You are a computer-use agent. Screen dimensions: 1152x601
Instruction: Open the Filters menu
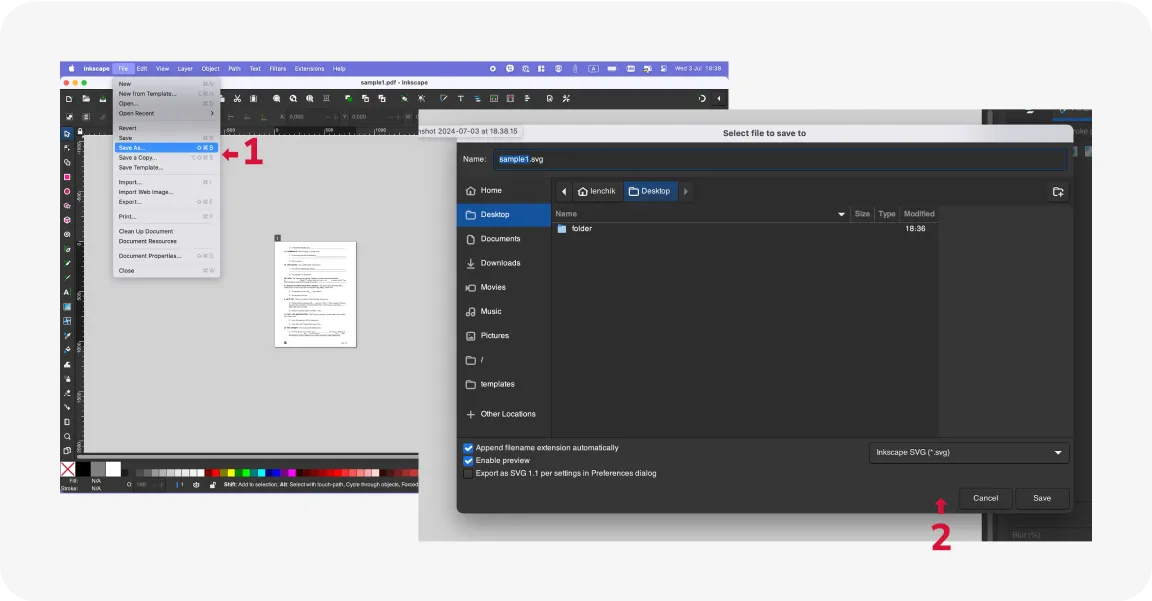pyautogui.click(x=278, y=69)
